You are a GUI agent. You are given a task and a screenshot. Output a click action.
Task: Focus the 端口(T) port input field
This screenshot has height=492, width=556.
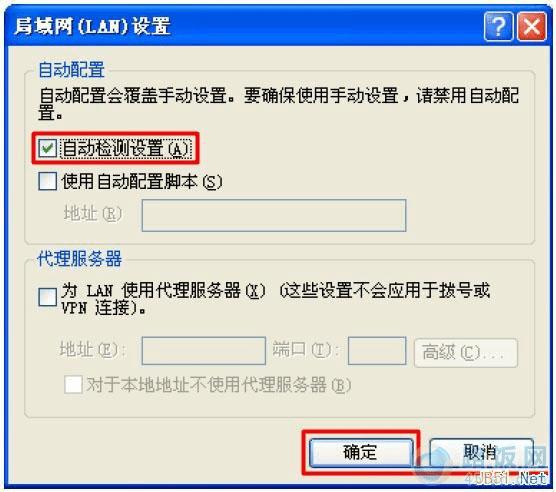point(377,351)
